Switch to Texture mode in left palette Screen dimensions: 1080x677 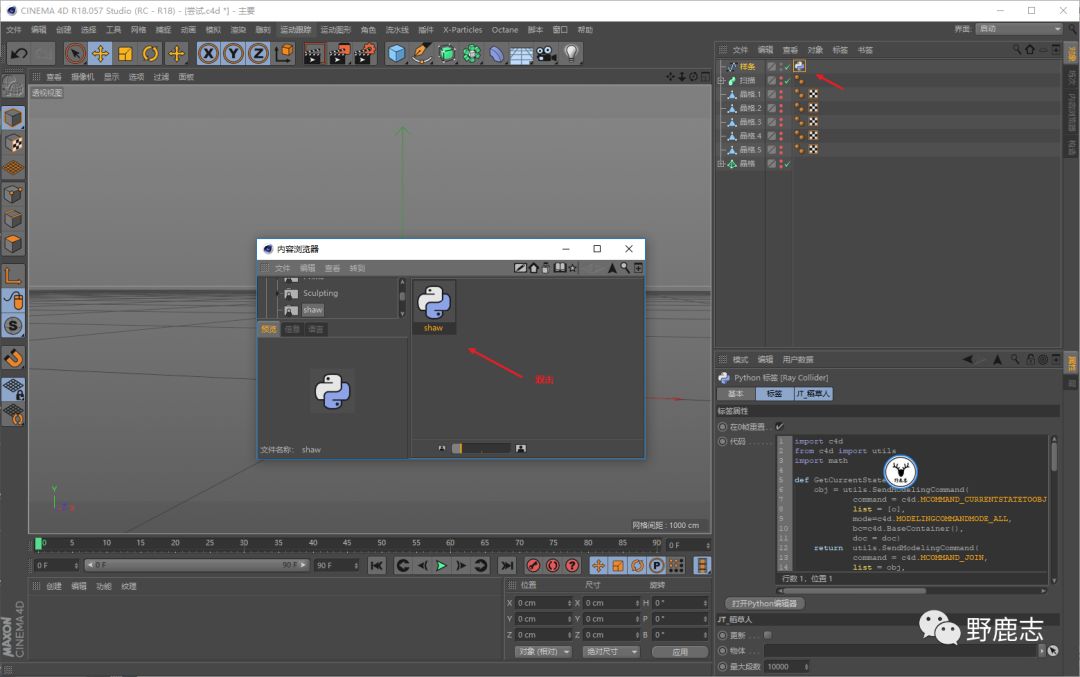point(13,143)
